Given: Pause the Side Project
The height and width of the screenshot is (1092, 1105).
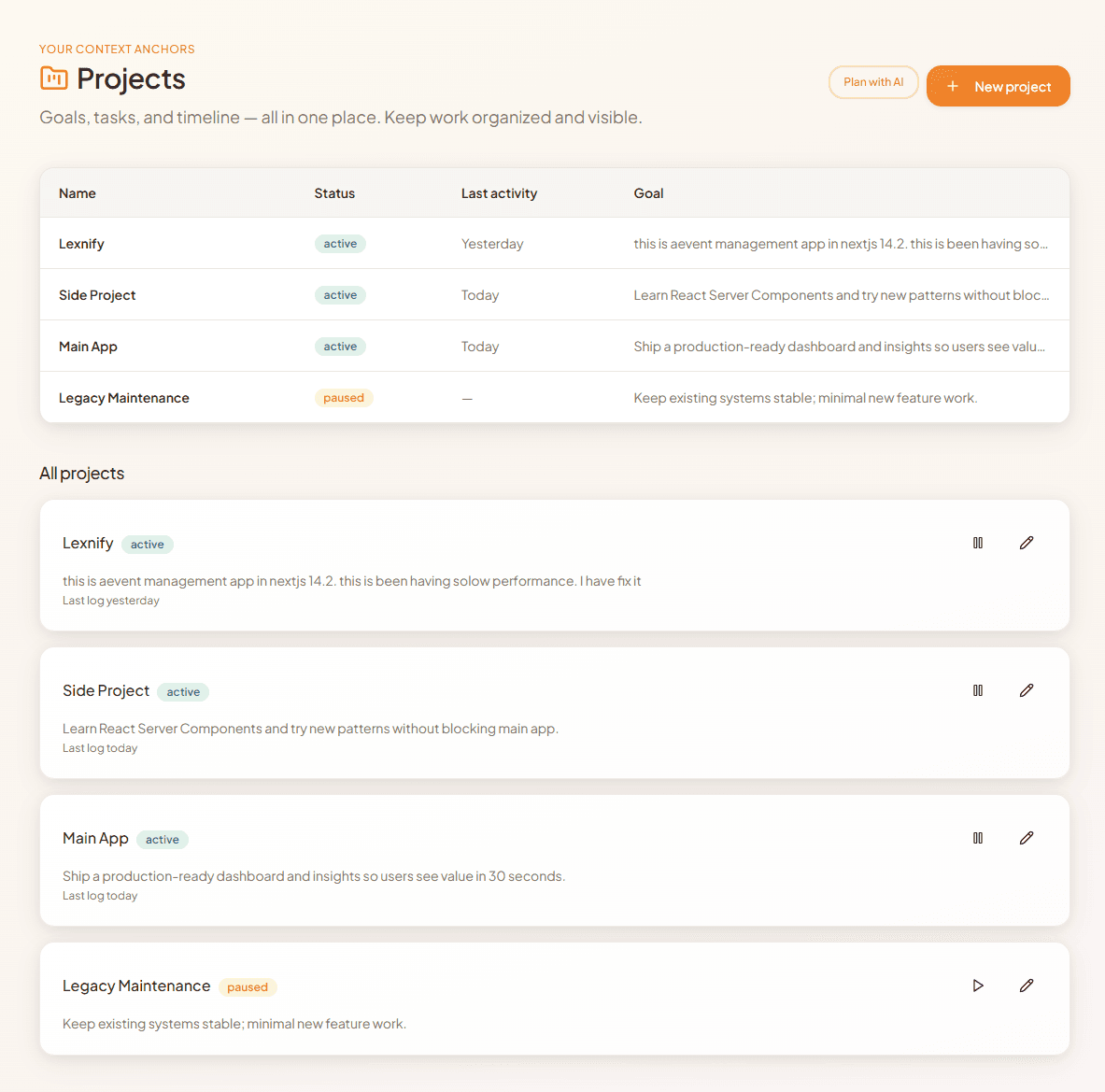Looking at the screenshot, I should 978,689.
